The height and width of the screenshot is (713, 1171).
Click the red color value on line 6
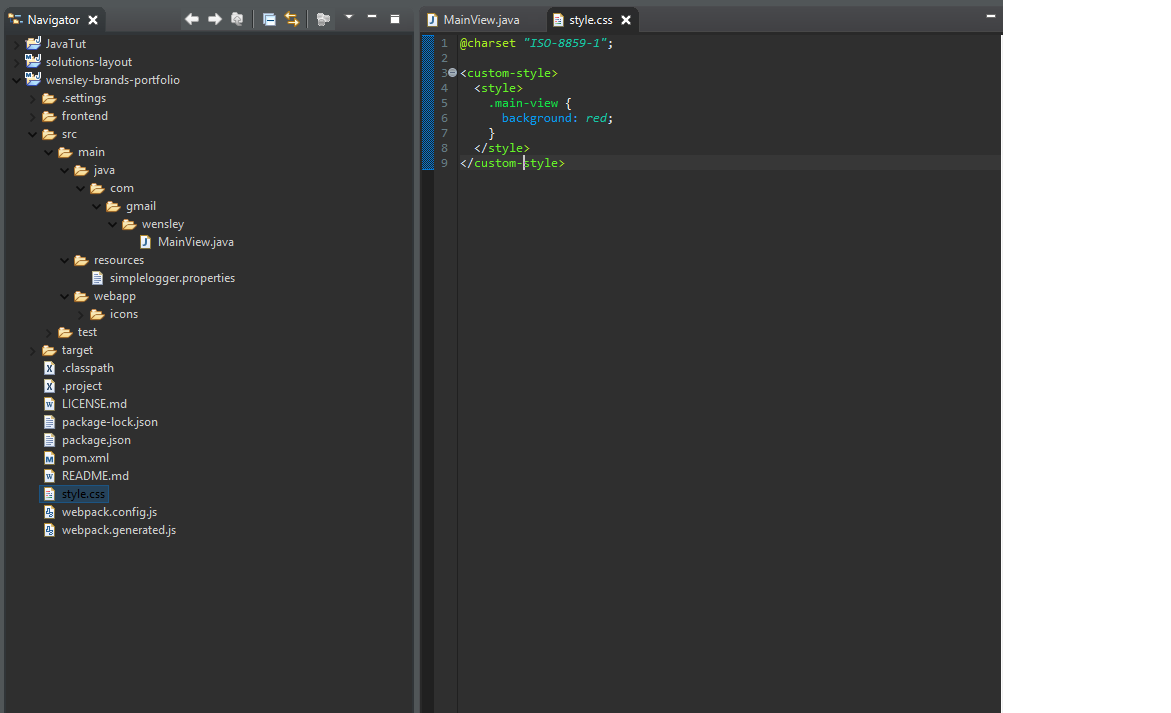pyautogui.click(x=597, y=118)
